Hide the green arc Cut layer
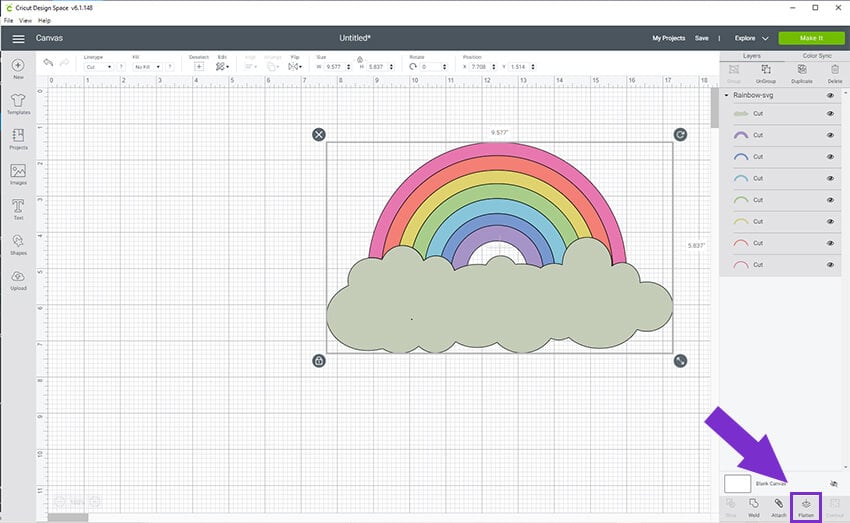850x523 pixels. (830, 200)
